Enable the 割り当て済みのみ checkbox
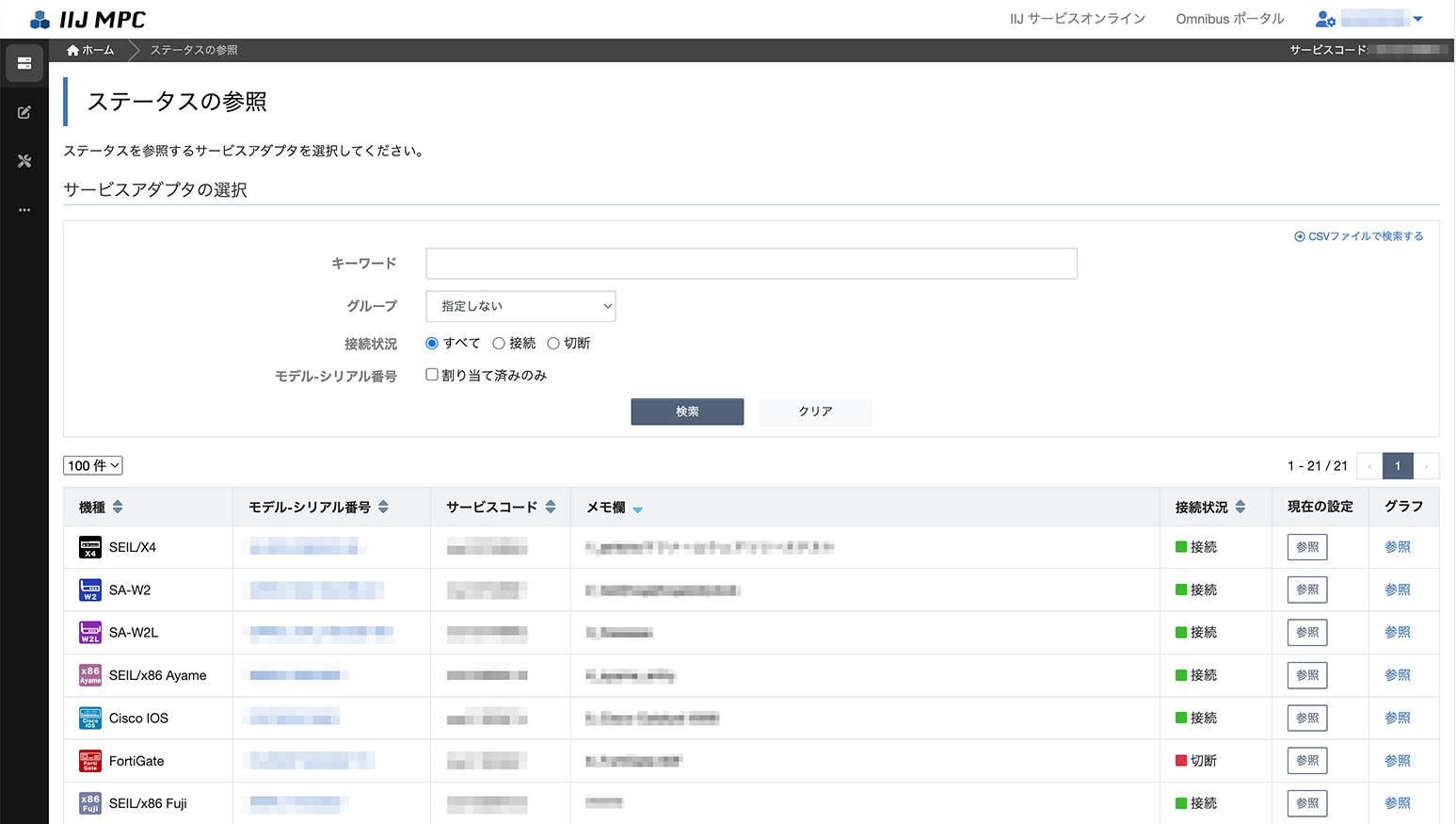The height and width of the screenshot is (824, 1456). tap(432, 375)
